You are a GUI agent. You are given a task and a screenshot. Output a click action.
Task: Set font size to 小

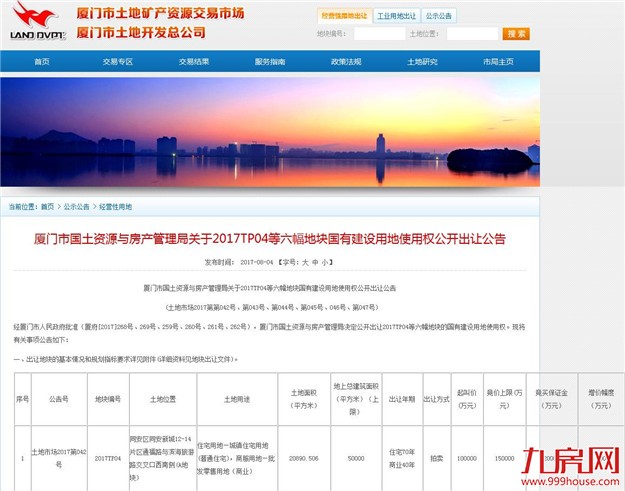pos(325,262)
